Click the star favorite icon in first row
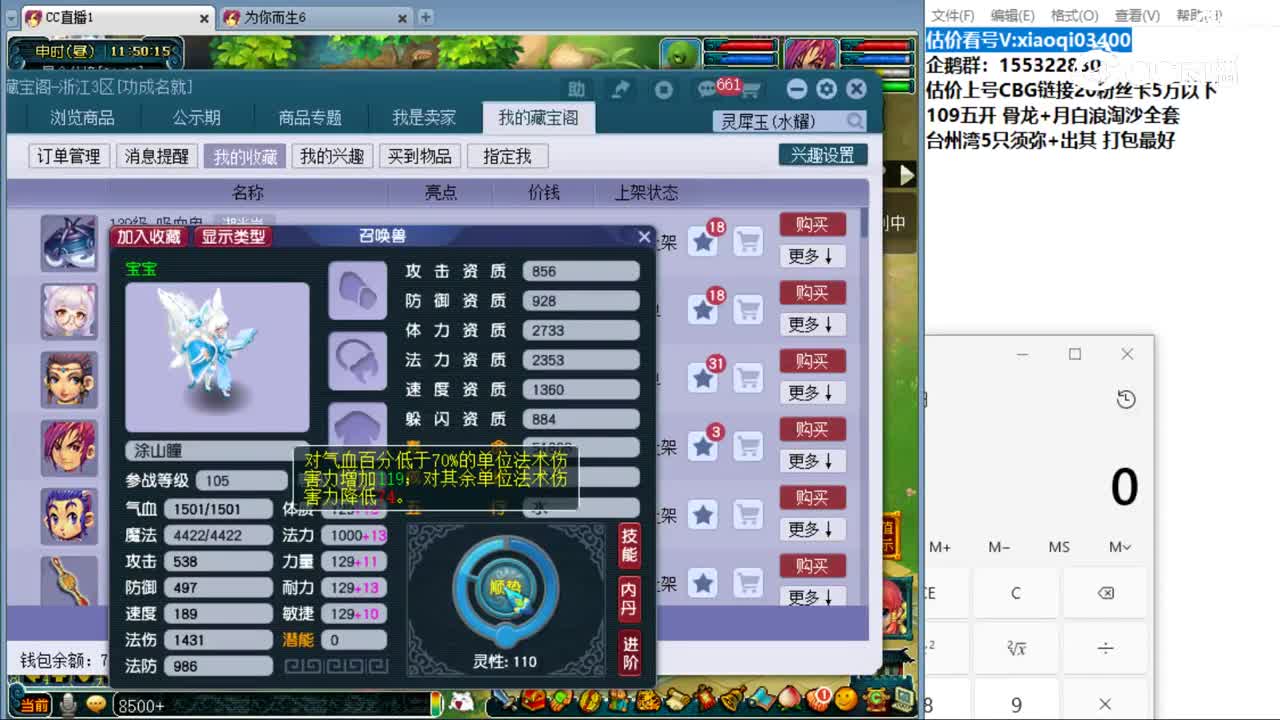Viewport: 1280px width, 720px height. click(x=703, y=241)
